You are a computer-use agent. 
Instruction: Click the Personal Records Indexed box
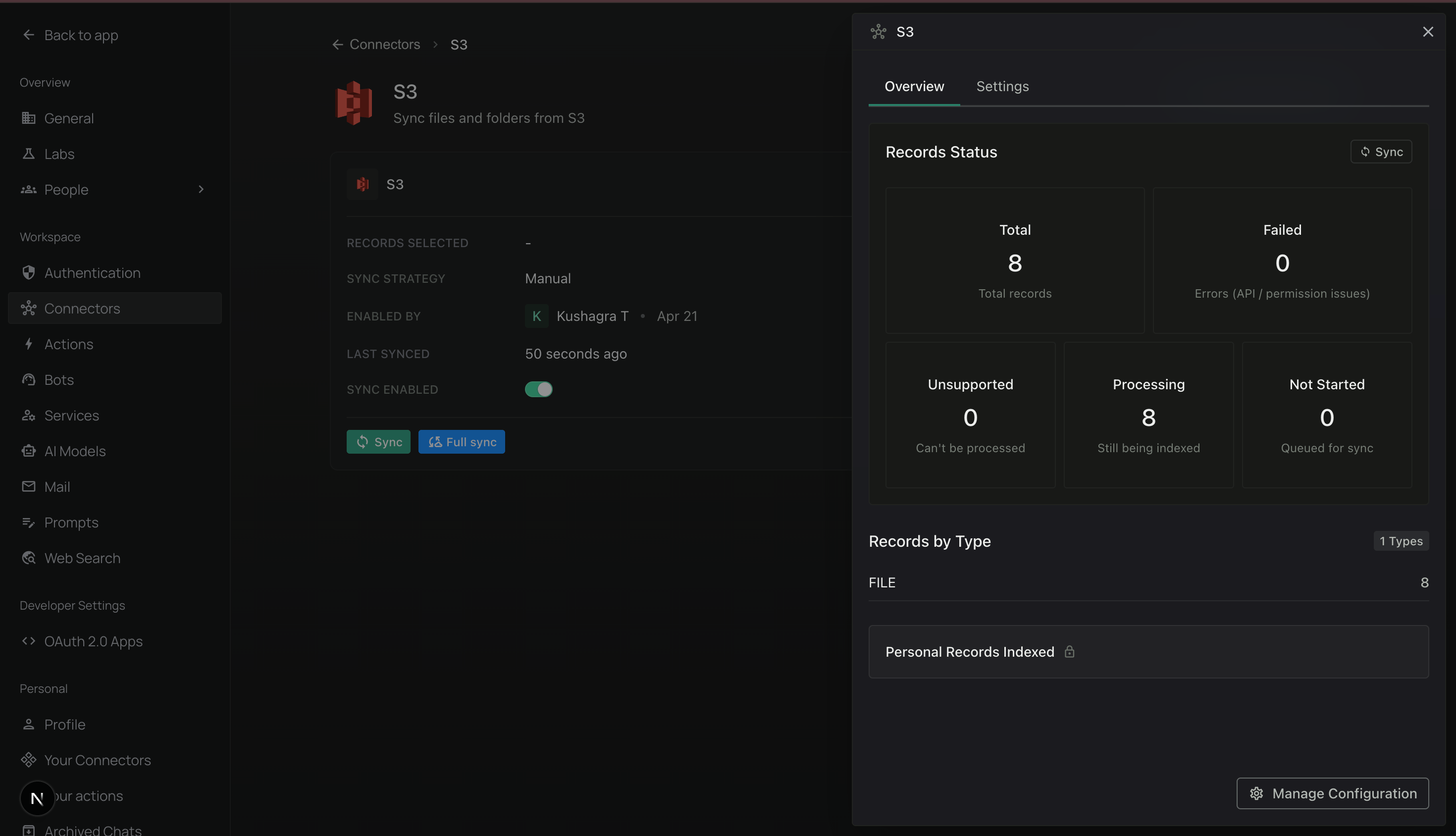point(1148,652)
